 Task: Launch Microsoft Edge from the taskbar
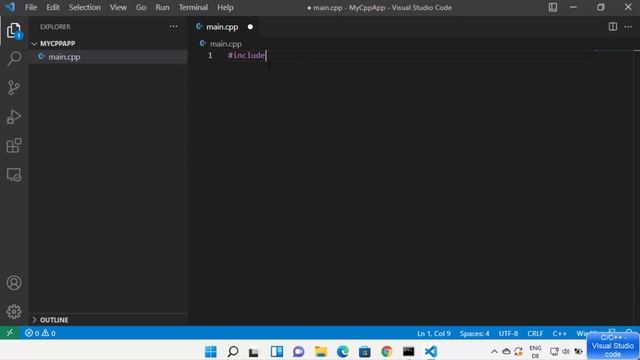click(343, 351)
